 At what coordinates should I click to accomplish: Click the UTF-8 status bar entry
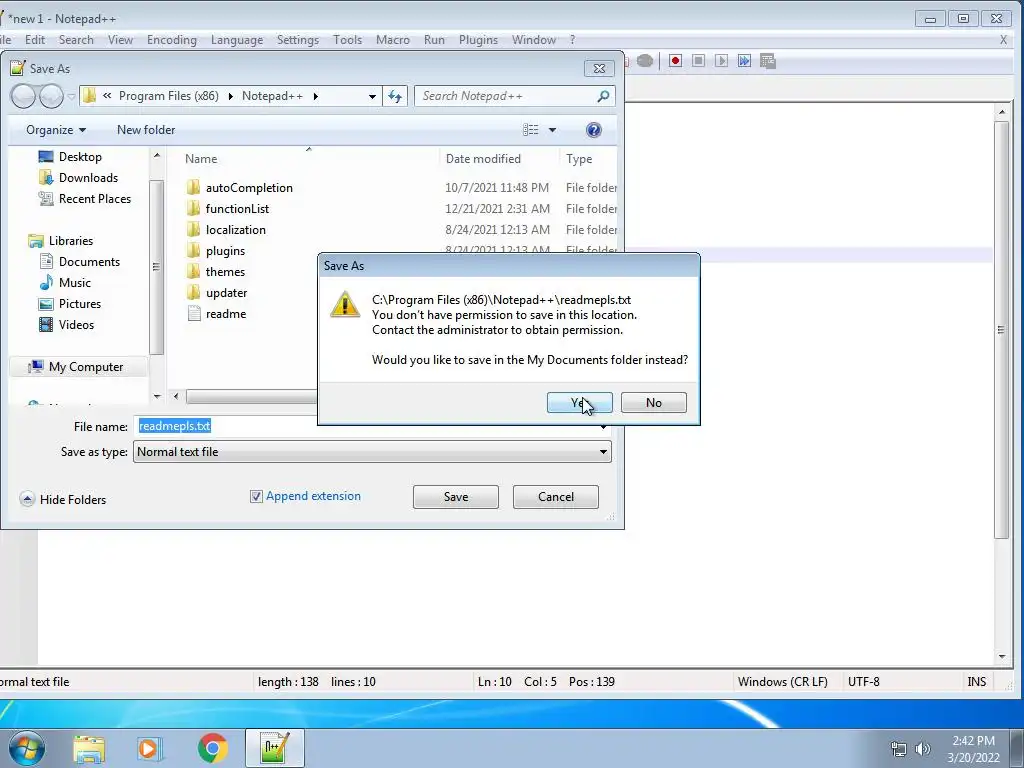863,682
